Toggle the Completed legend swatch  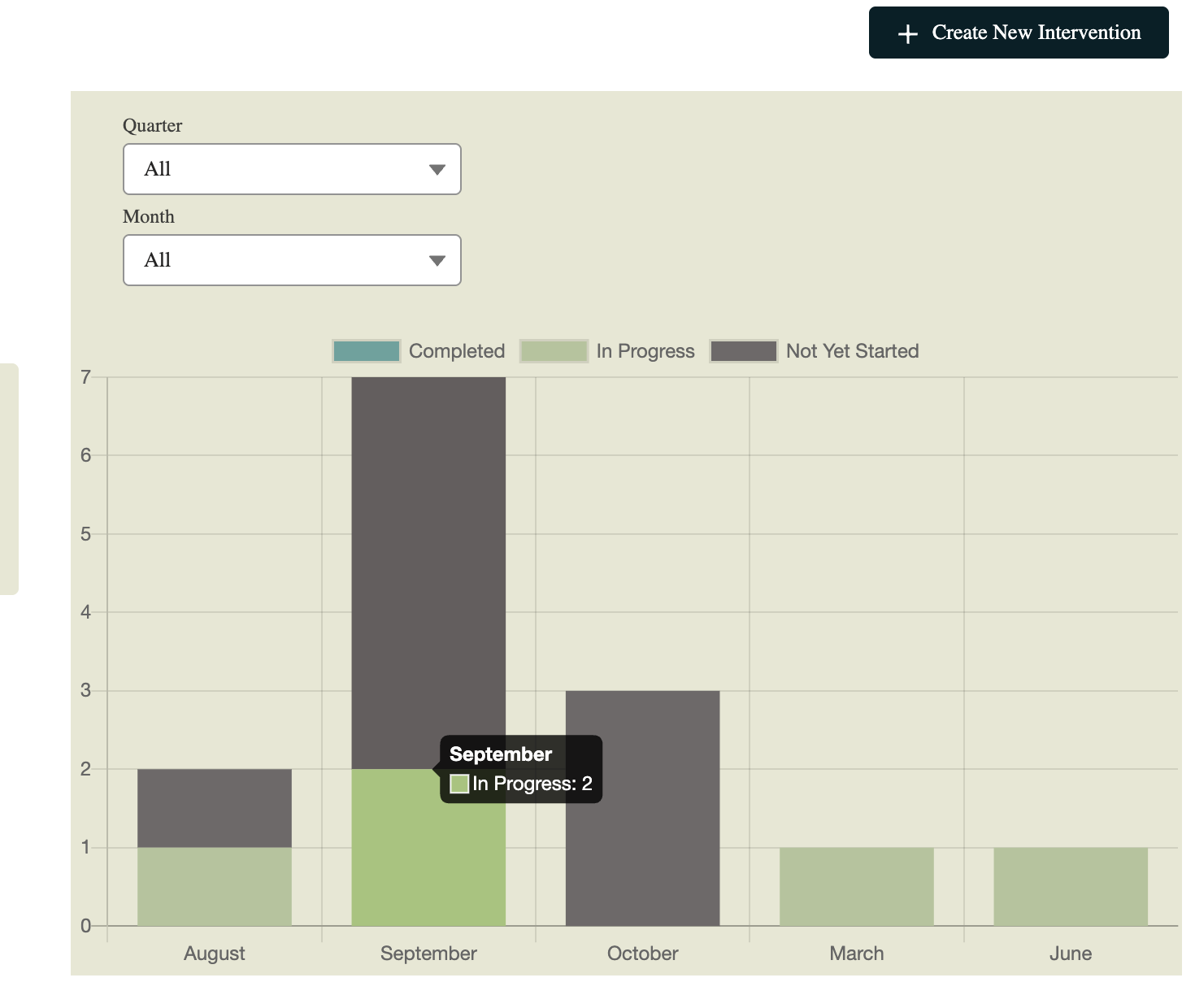[367, 351]
